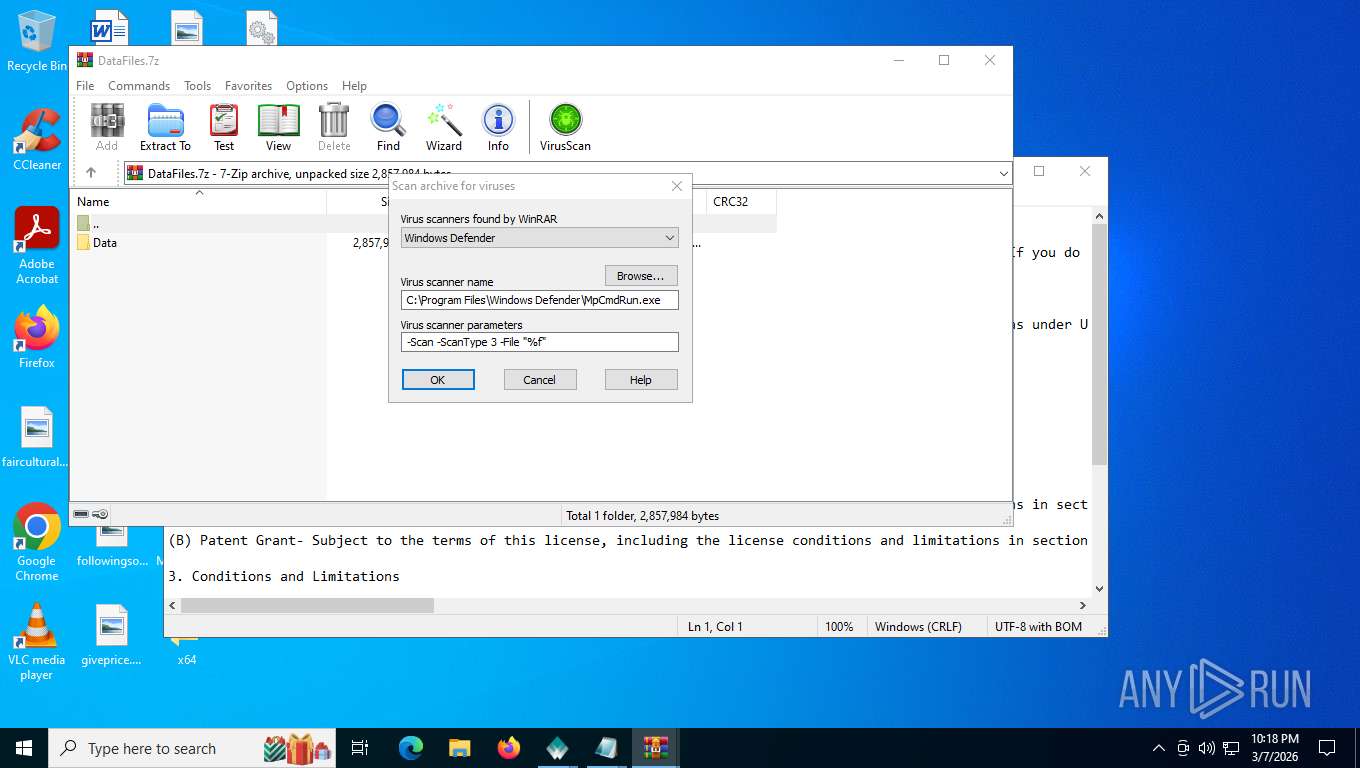This screenshot has height=768, width=1360.
Task: Switch to WinRAR in the taskbar
Action: pyautogui.click(x=656, y=748)
